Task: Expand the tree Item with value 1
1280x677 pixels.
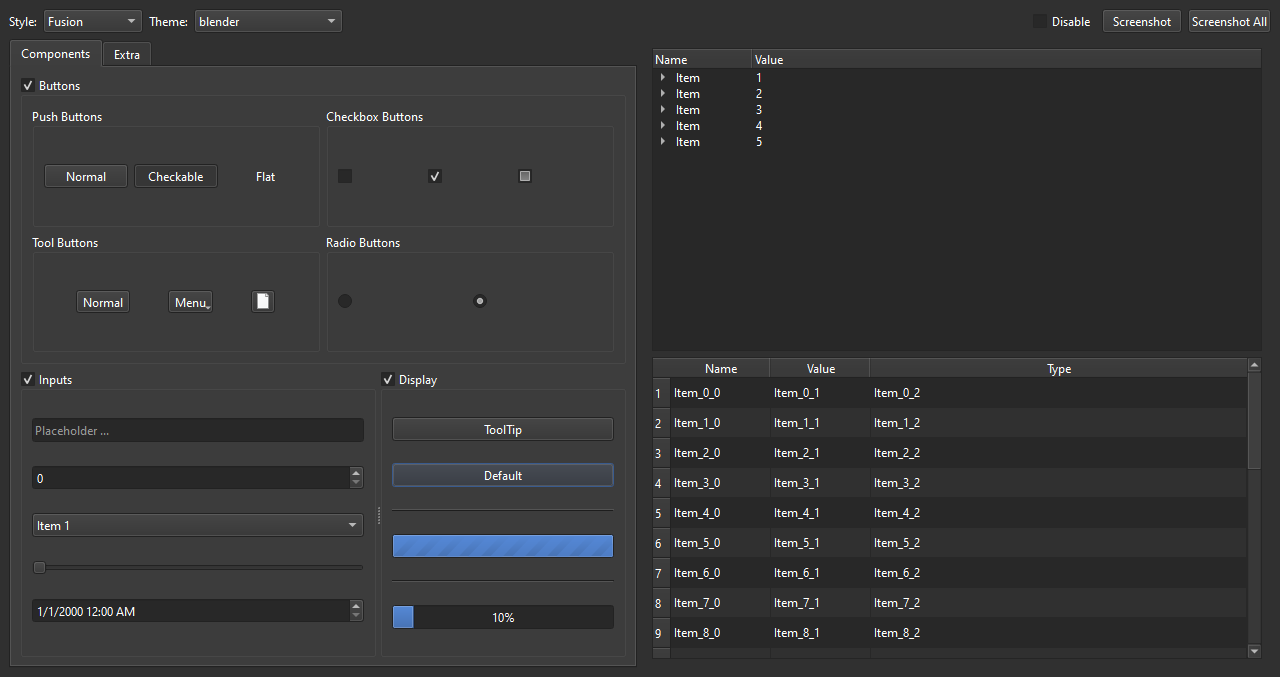Action: pyautogui.click(x=663, y=78)
